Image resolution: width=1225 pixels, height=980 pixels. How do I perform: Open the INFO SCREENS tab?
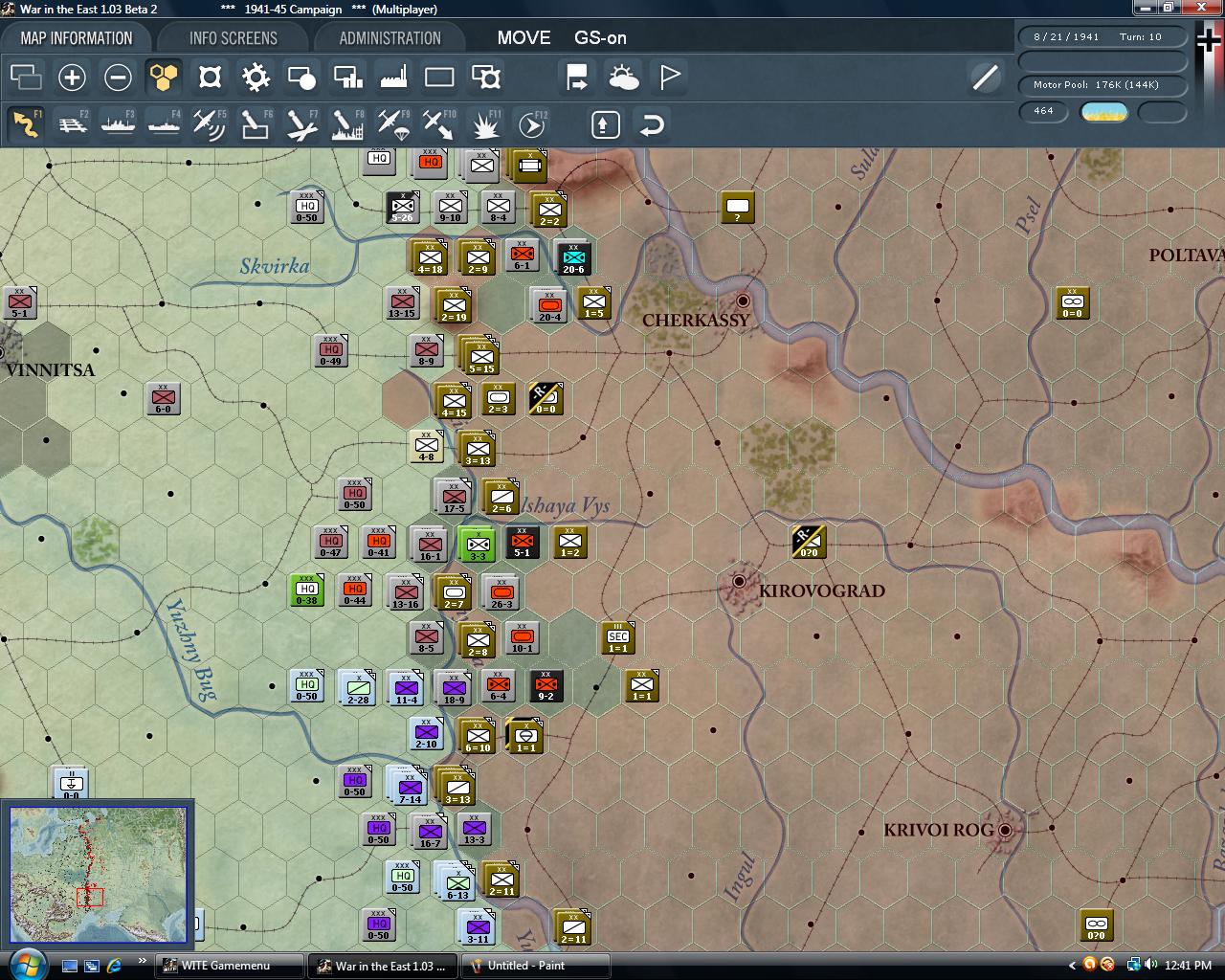pos(234,38)
